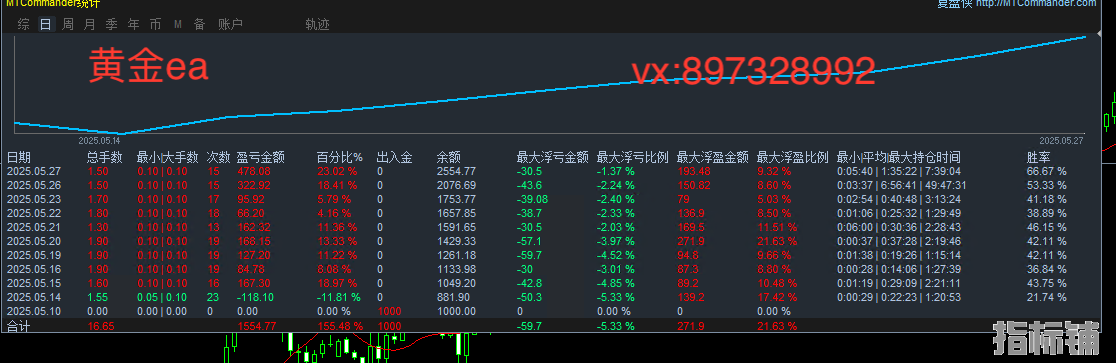Viewport: 1116px width, 363px height.
Task: Click the percentage 23.02 %
Action: [337, 172]
